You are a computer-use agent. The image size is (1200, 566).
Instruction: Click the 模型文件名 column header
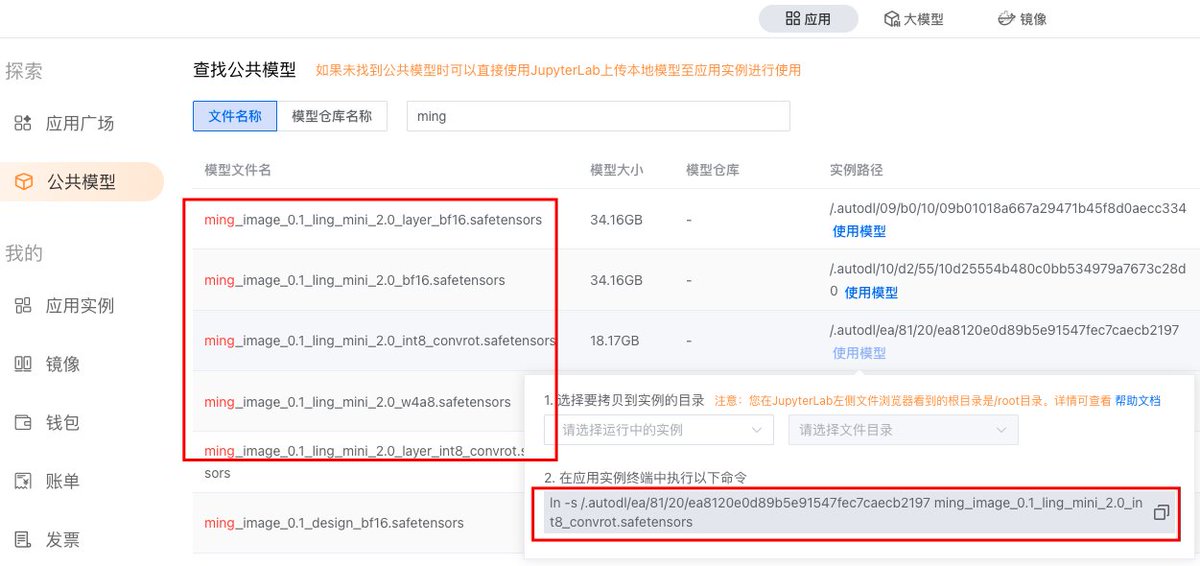point(238,170)
